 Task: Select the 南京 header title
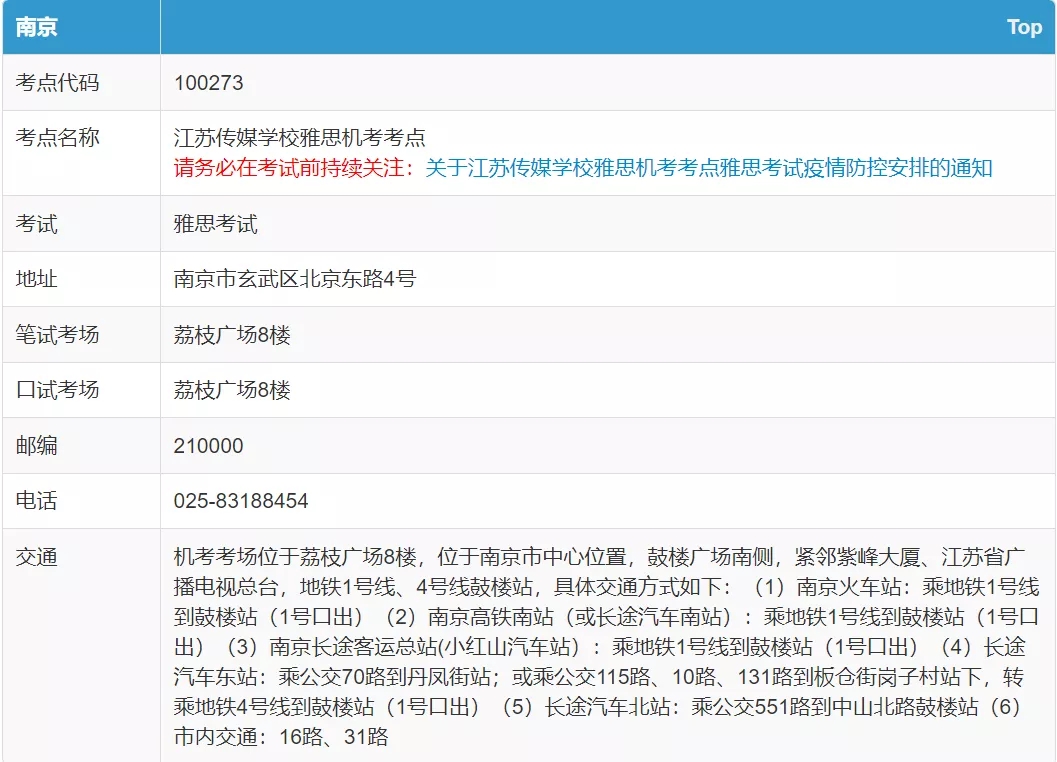[x=36, y=27]
